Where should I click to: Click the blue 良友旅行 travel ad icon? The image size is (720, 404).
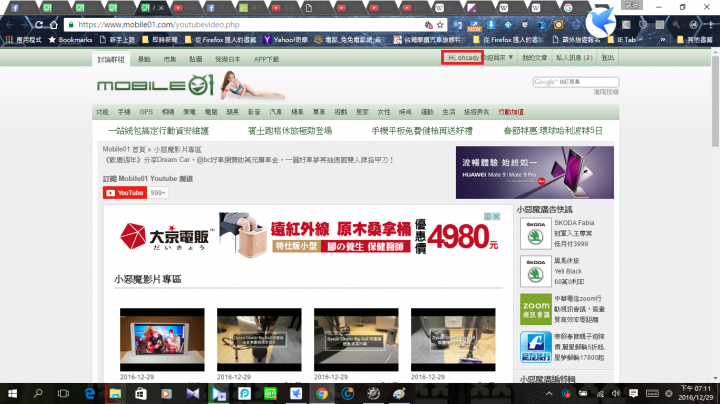pos(535,347)
